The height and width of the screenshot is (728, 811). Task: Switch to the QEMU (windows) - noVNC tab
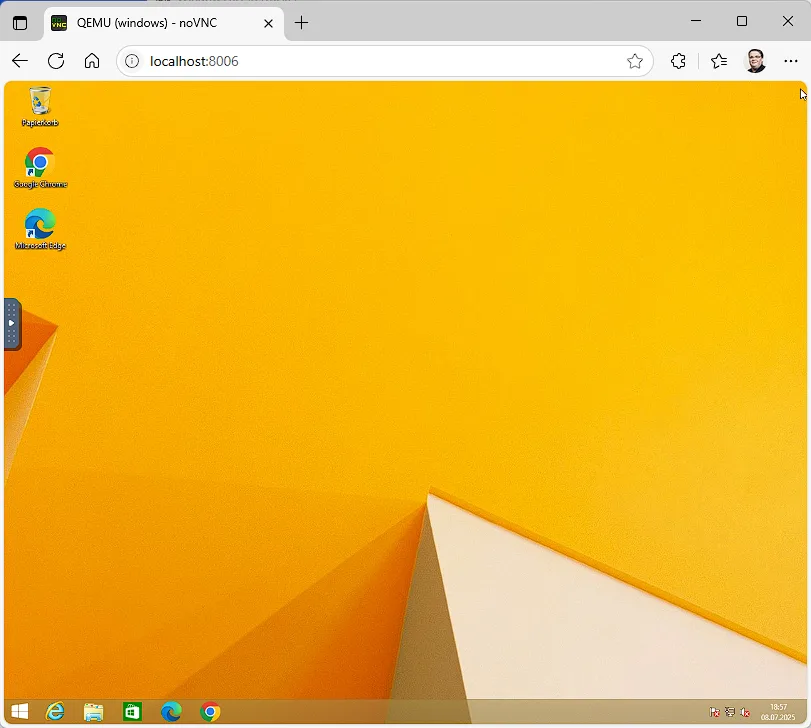click(x=160, y=23)
